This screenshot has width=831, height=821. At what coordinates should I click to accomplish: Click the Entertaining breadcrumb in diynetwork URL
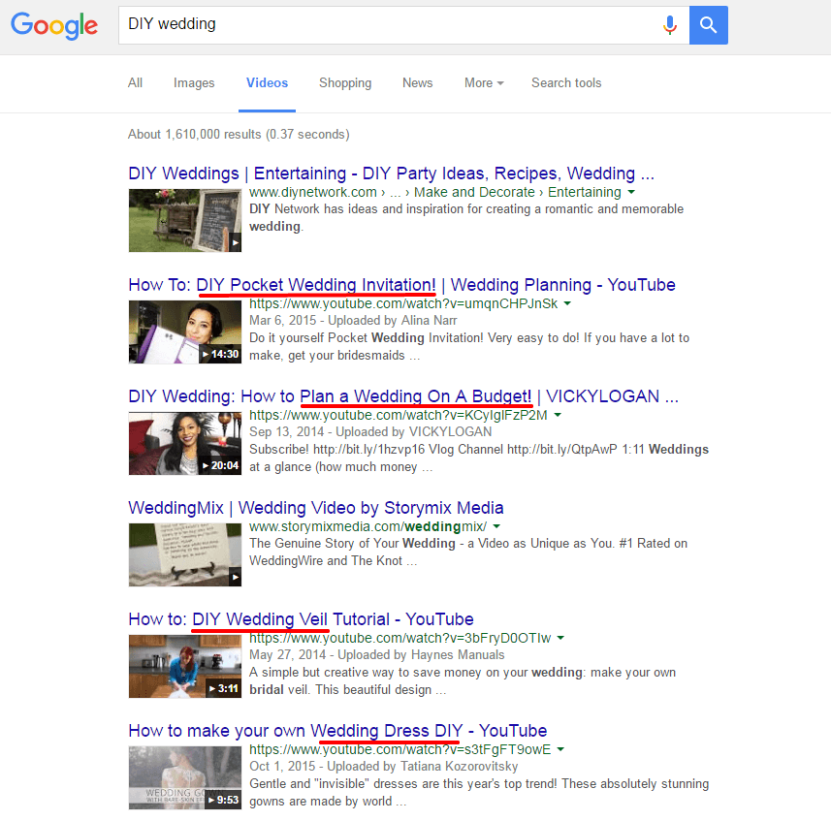[x=585, y=192]
